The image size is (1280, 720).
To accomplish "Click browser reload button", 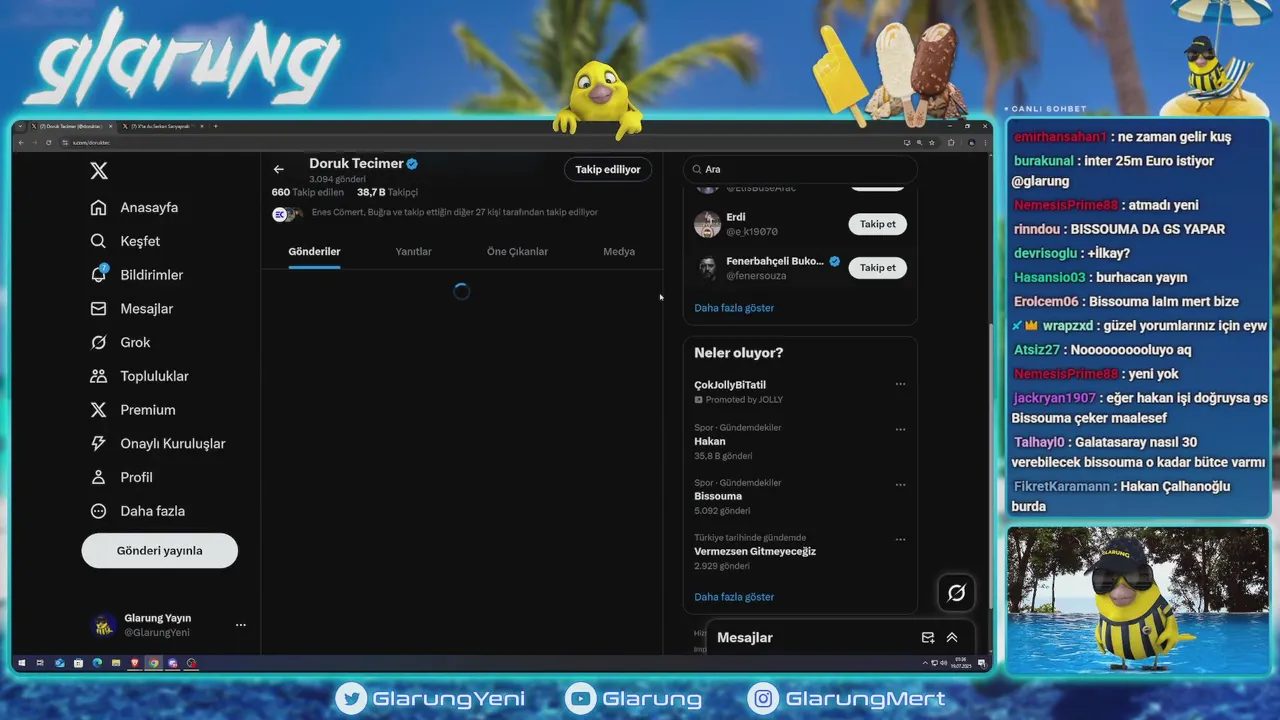I will click(x=48, y=143).
